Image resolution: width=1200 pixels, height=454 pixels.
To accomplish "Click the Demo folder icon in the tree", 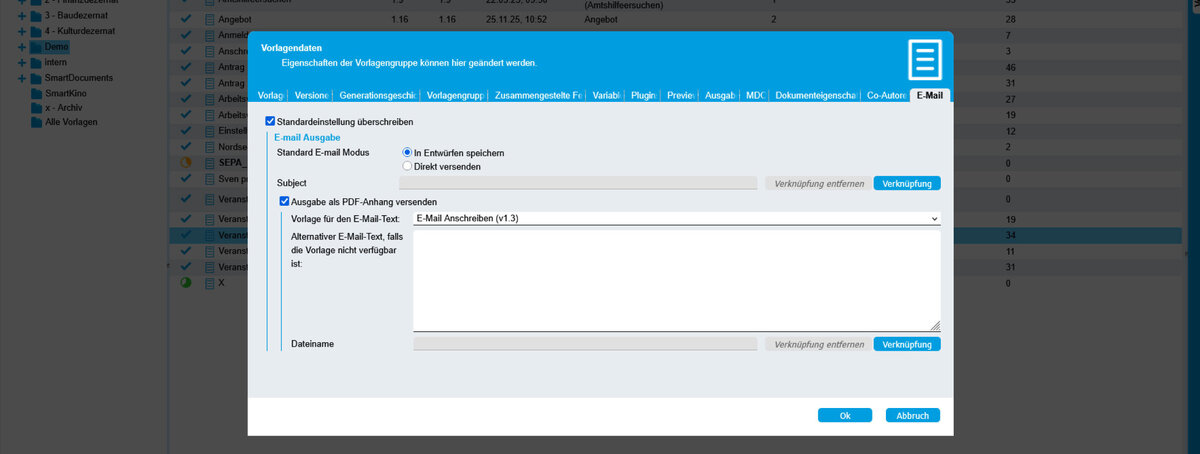I will coord(36,47).
